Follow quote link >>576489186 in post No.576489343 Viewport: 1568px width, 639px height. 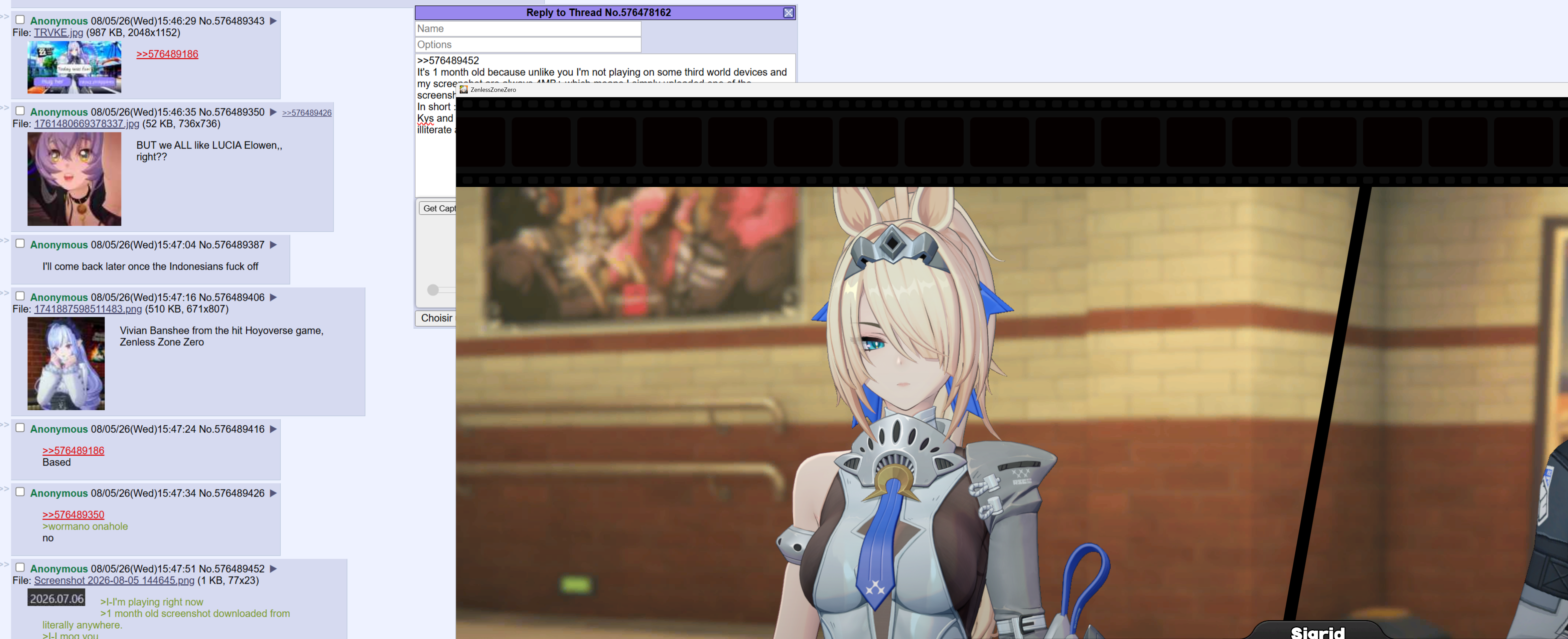click(167, 54)
